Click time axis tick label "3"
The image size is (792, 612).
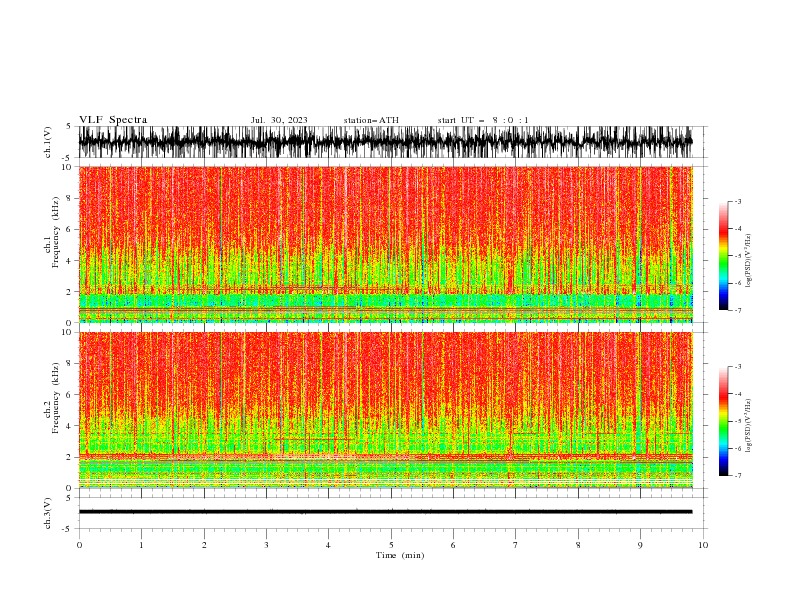point(266,545)
